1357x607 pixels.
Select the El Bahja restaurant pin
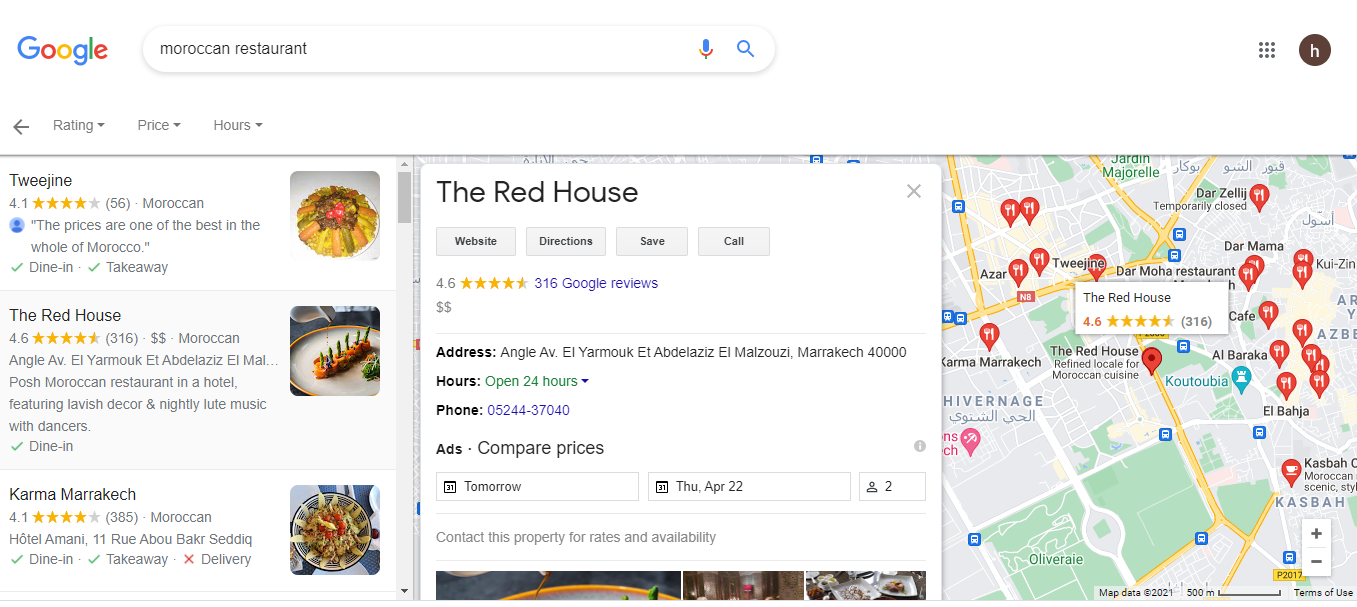(1287, 385)
